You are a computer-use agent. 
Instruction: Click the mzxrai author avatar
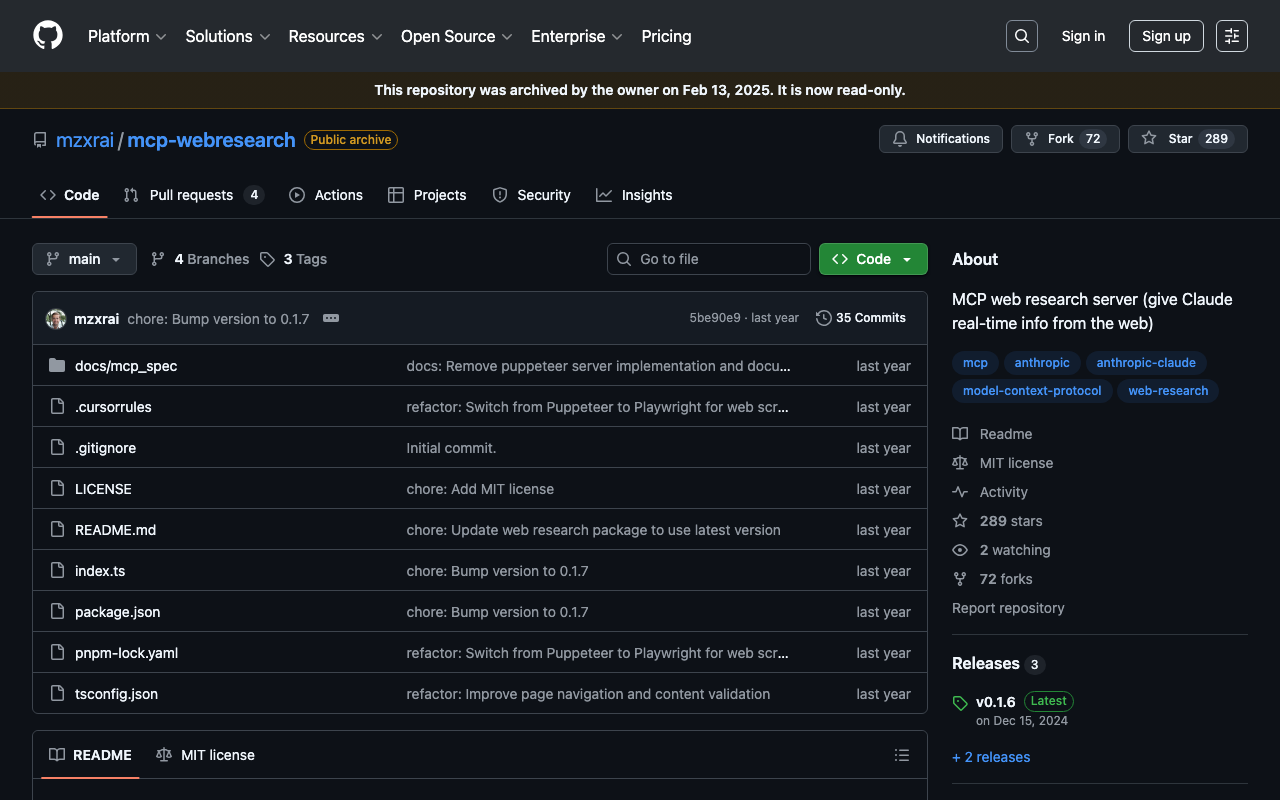(56, 319)
